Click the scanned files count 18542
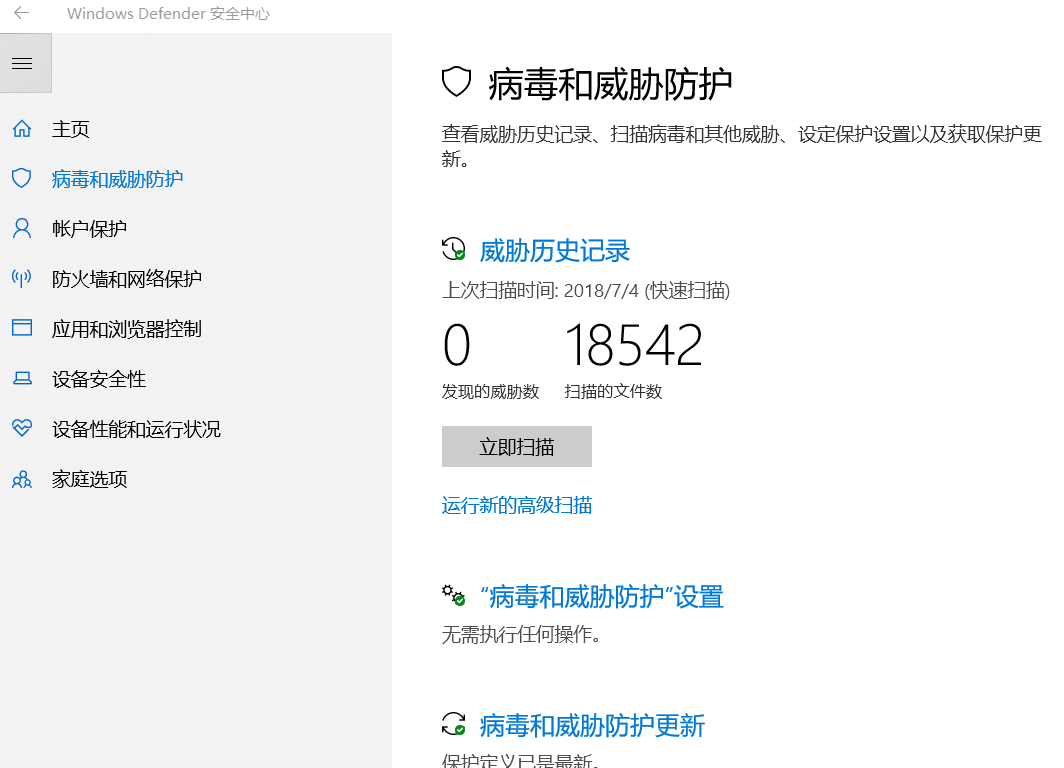The height and width of the screenshot is (768, 1064). click(x=633, y=345)
